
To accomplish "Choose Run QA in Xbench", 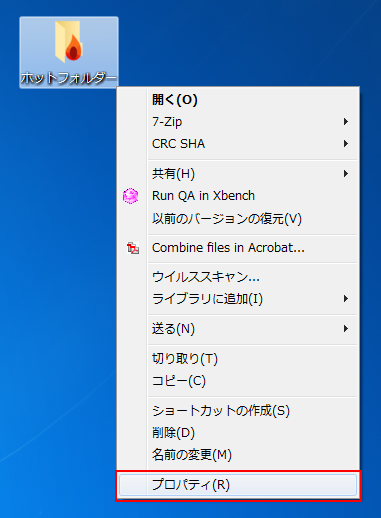I will pos(238,196).
